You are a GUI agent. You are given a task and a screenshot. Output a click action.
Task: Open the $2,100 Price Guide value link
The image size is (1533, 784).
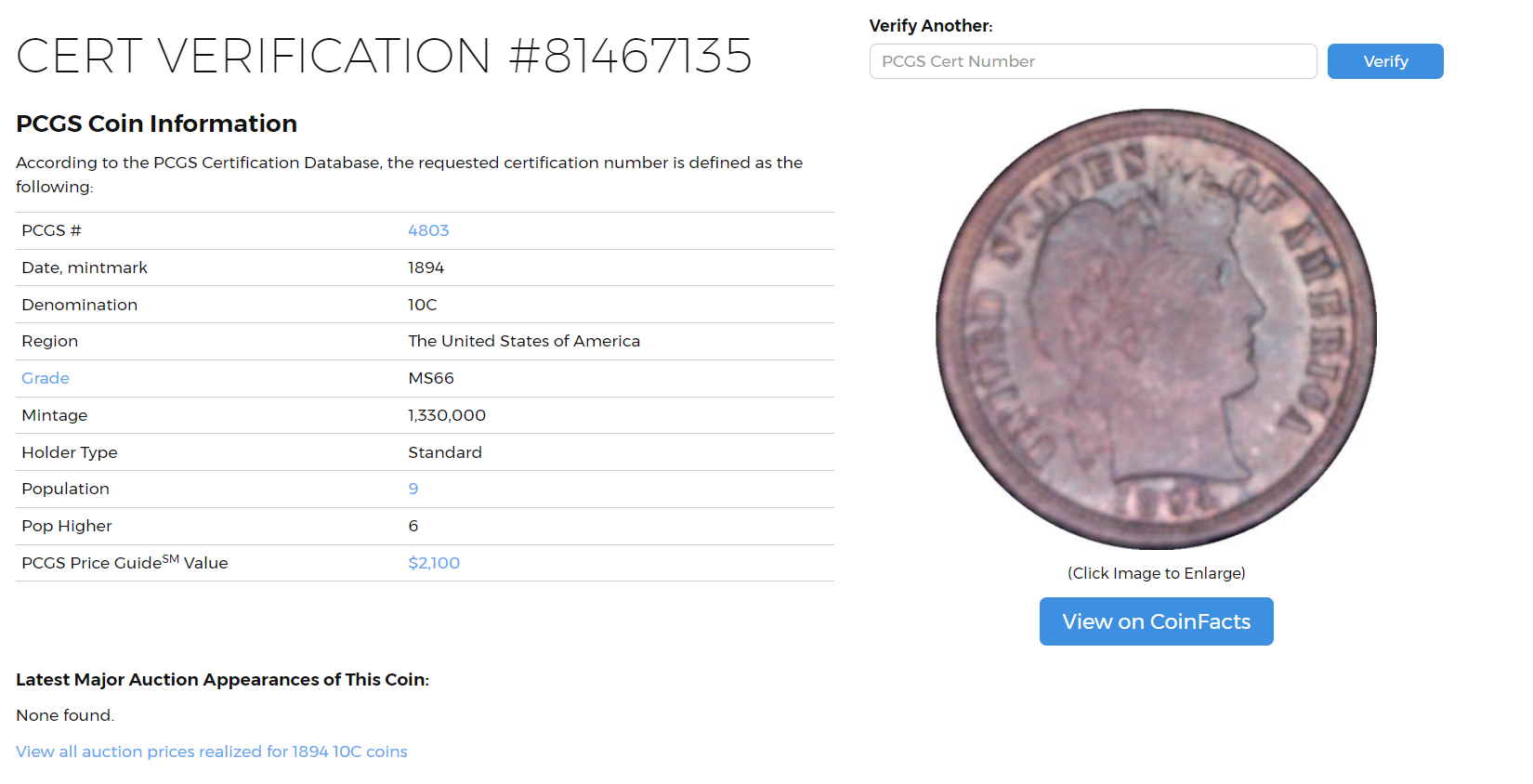pyautogui.click(x=434, y=563)
